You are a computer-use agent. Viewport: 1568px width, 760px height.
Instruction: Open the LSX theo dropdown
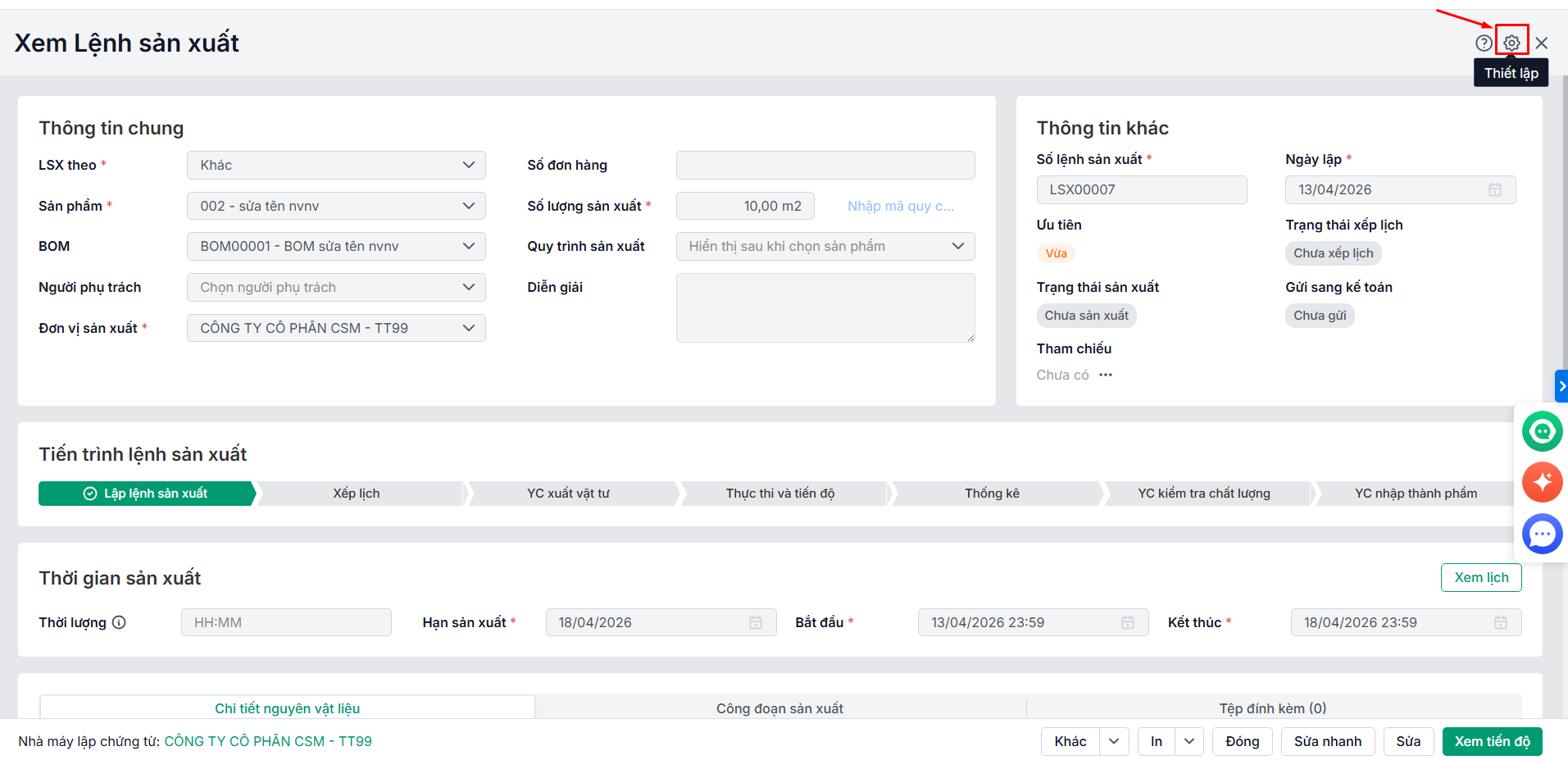point(336,165)
